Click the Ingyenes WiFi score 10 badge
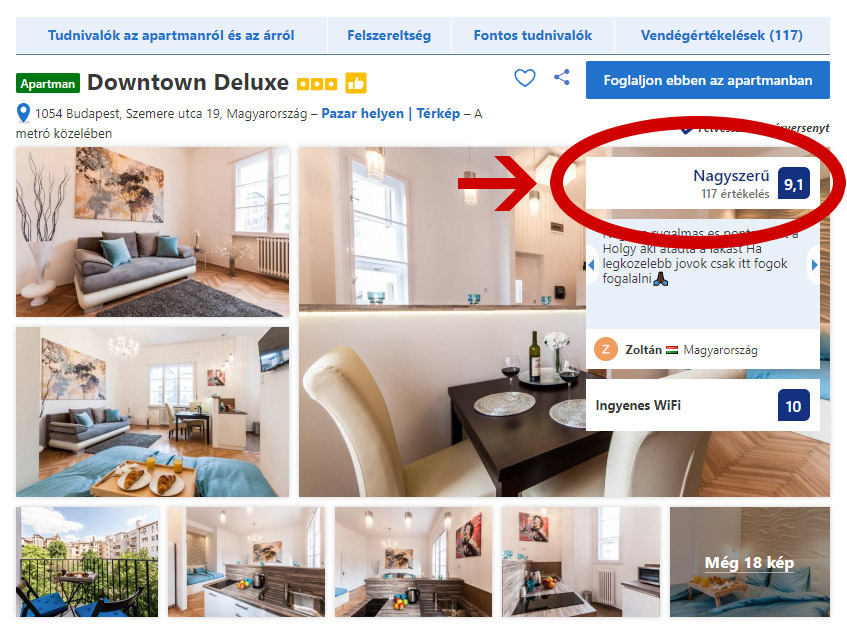 pyautogui.click(x=793, y=405)
